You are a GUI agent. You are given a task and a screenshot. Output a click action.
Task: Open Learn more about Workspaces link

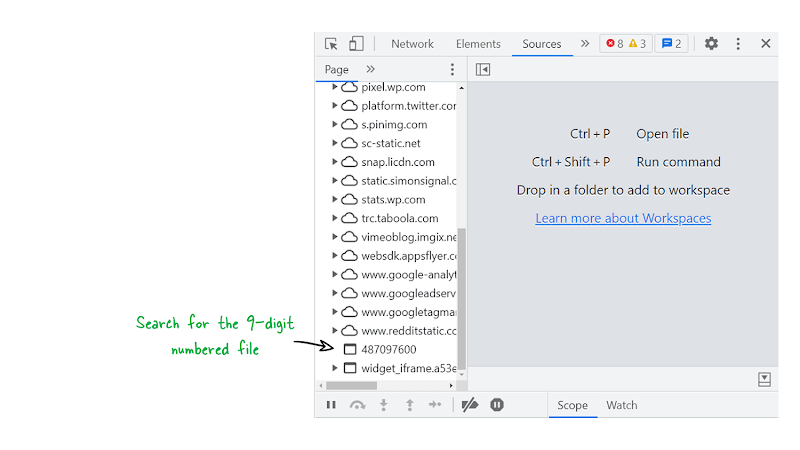pyautogui.click(x=623, y=218)
